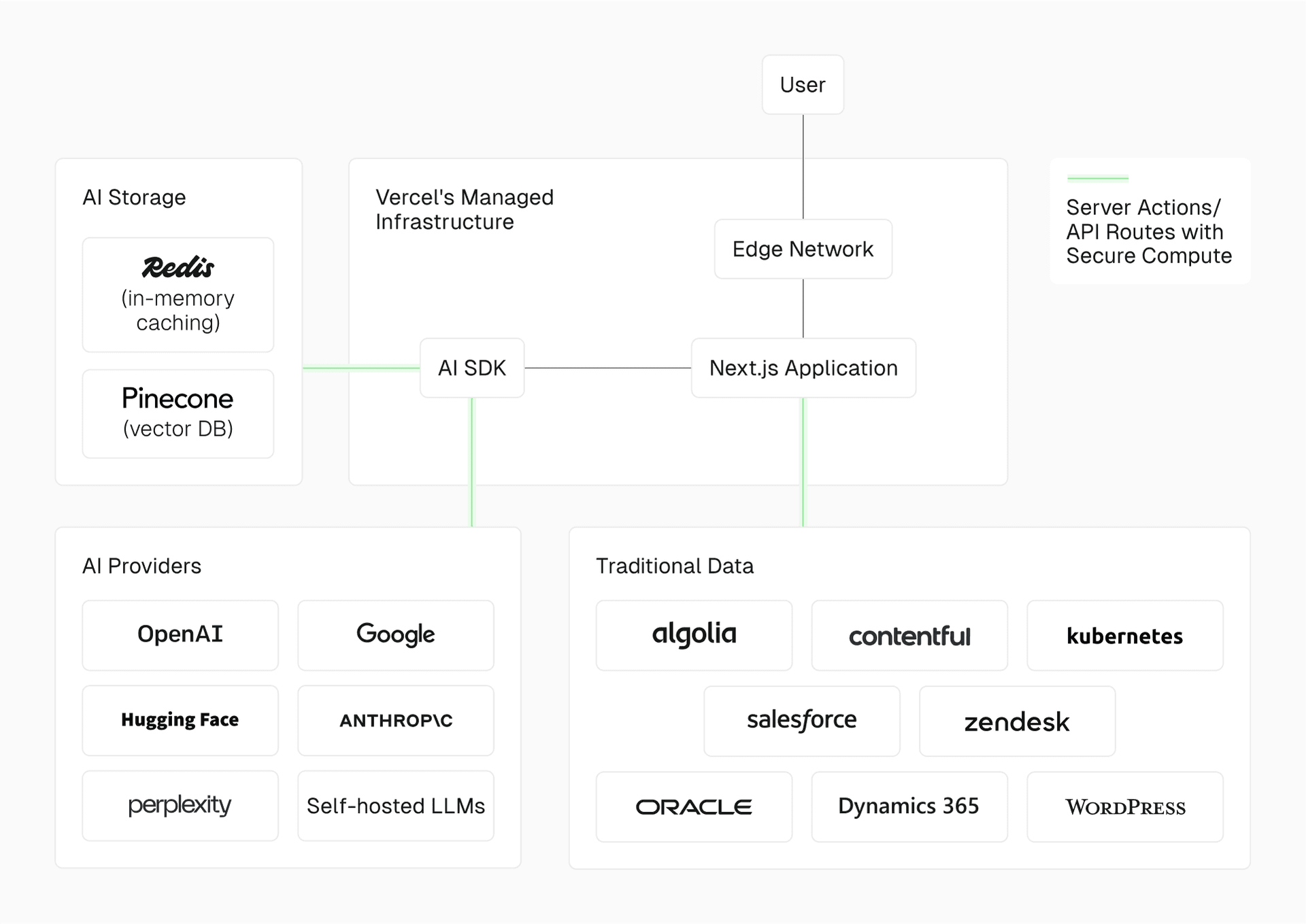1306x924 pixels.
Task: Select the WordPress logo box
Action: (1124, 806)
